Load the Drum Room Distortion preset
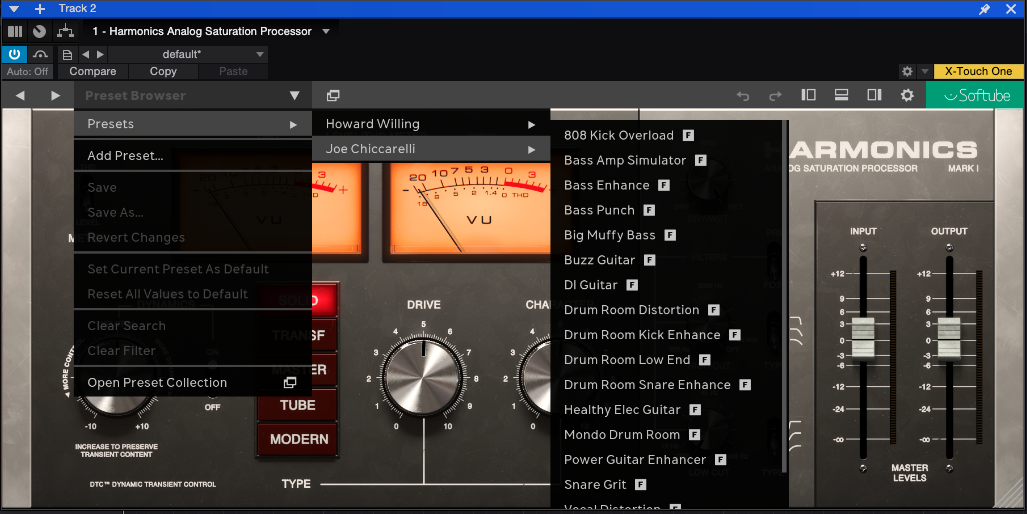1027x514 pixels. pos(666,310)
